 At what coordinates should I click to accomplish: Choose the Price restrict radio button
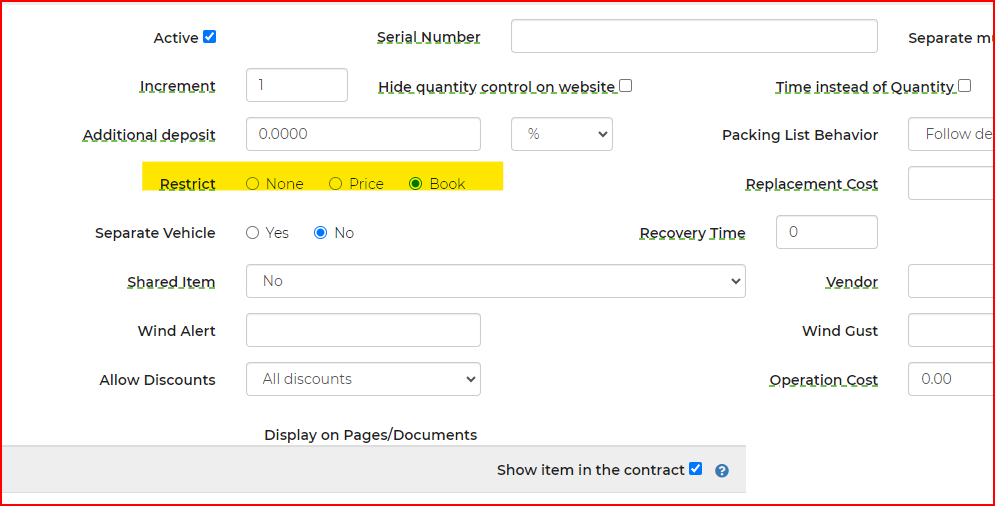coord(336,184)
